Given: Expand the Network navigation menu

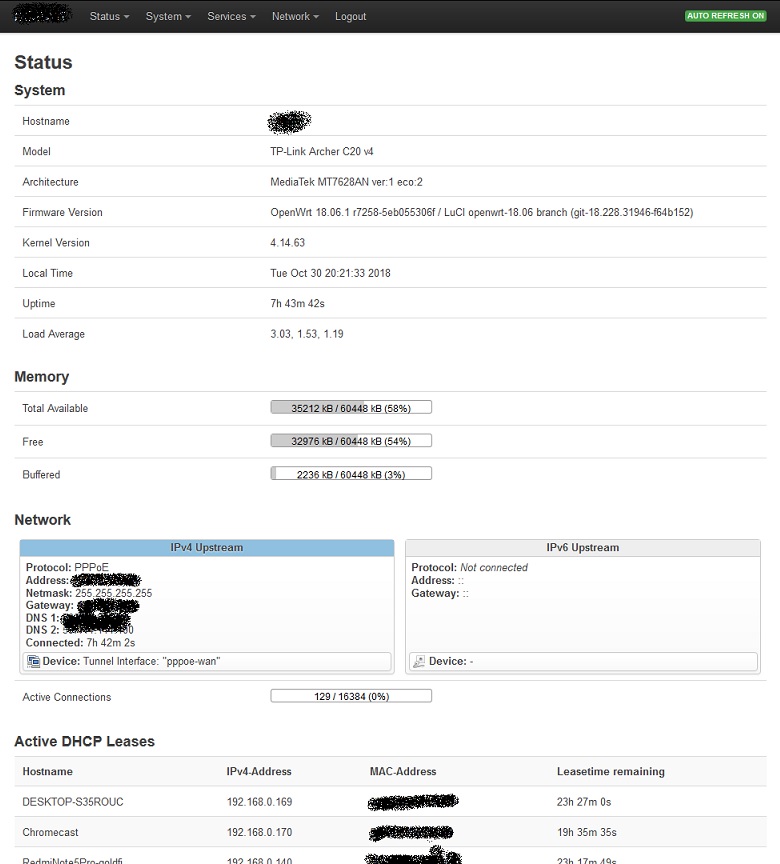Looking at the screenshot, I should (295, 17).
